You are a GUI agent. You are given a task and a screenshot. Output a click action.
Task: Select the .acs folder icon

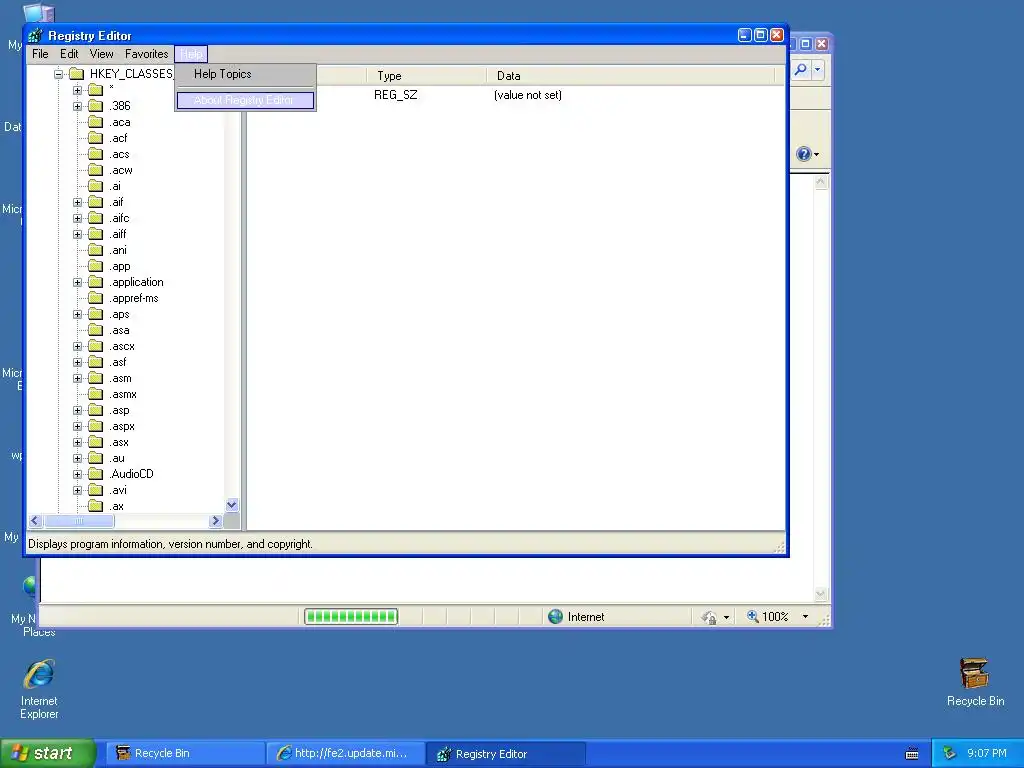(95, 154)
